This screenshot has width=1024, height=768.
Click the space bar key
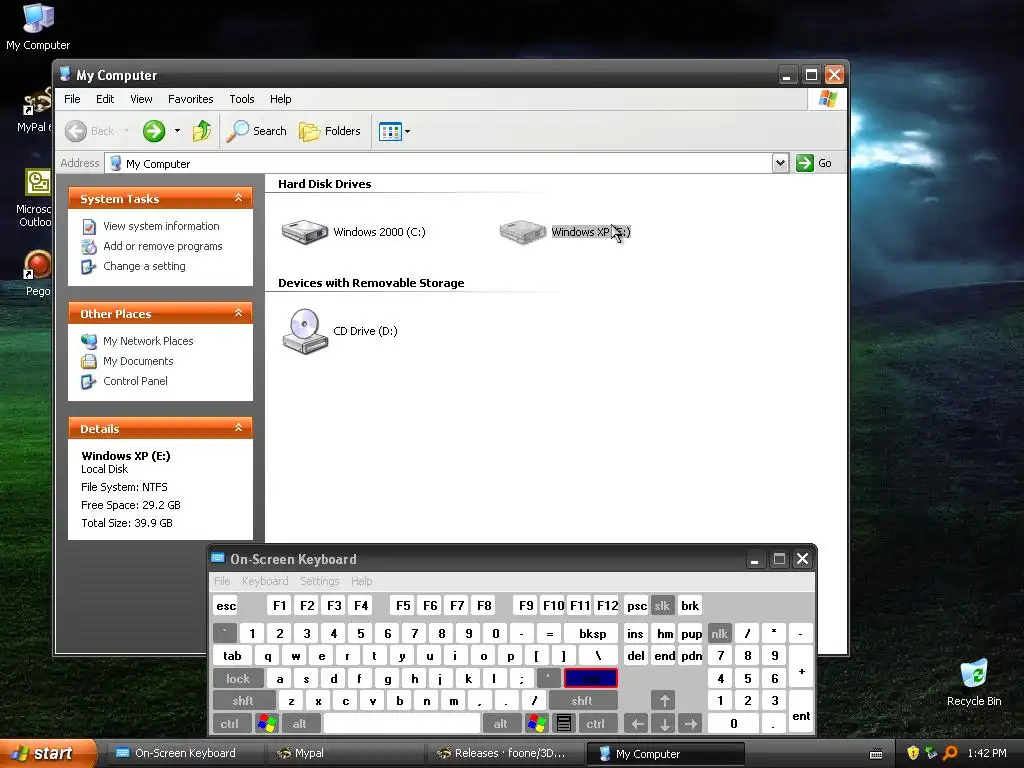(402, 724)
